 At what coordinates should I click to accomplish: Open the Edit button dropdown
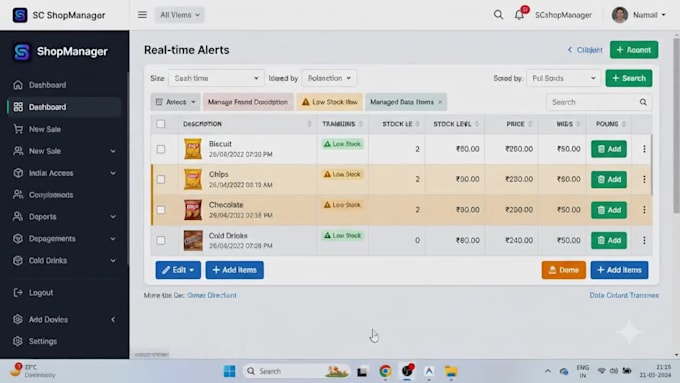[178, 270]
